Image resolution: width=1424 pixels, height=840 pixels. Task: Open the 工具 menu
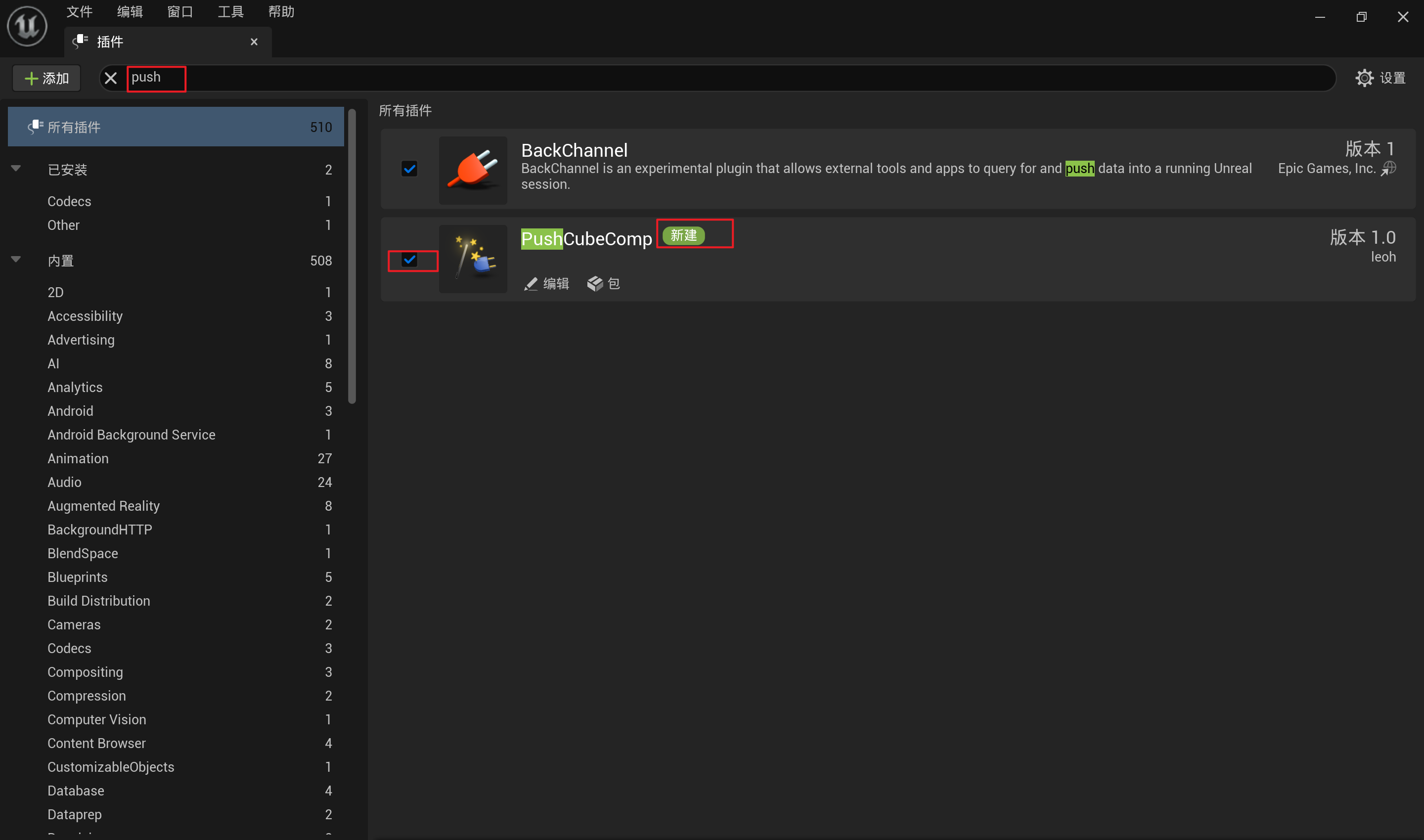click(x=230, y=12)
